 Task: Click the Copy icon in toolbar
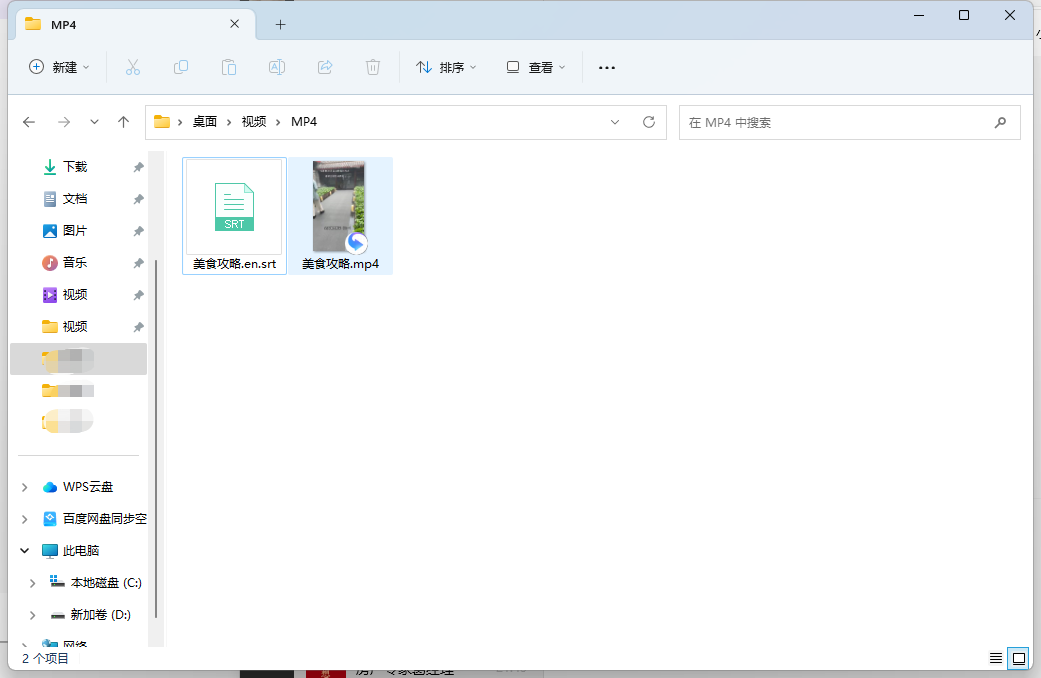(181, 67)
